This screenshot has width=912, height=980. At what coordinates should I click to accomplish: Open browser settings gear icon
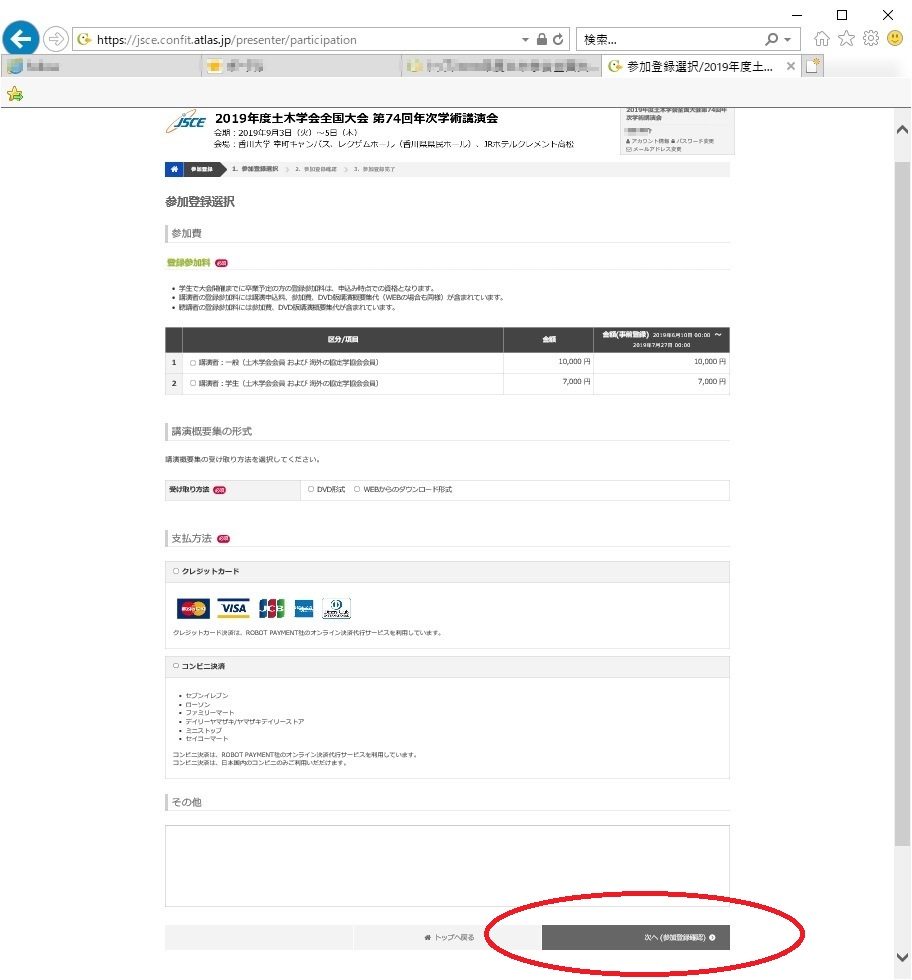tap(870, 39)
